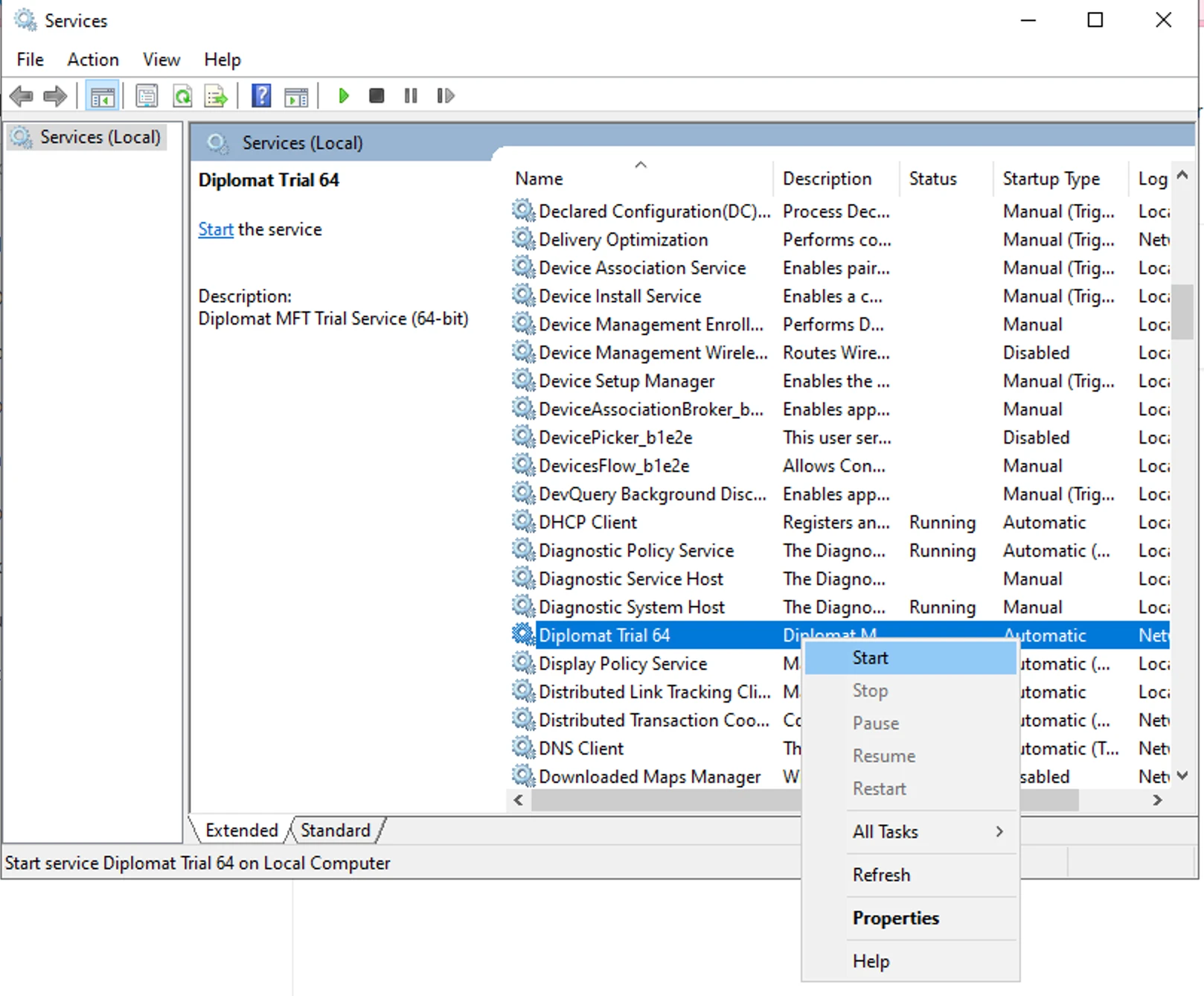The image size is (1204, 996).
Task: Choose Help in the context menu
Action: click(x=910, y=961)
